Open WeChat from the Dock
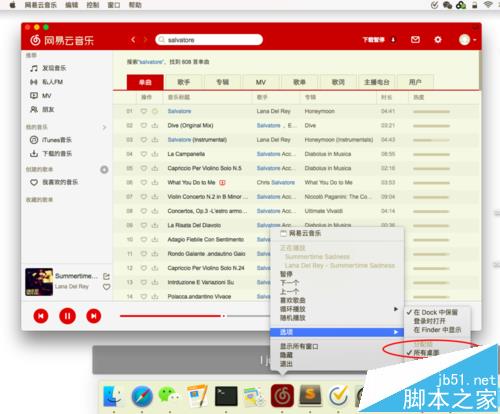The width and height of the screenshot is (500, 414). 169,395
